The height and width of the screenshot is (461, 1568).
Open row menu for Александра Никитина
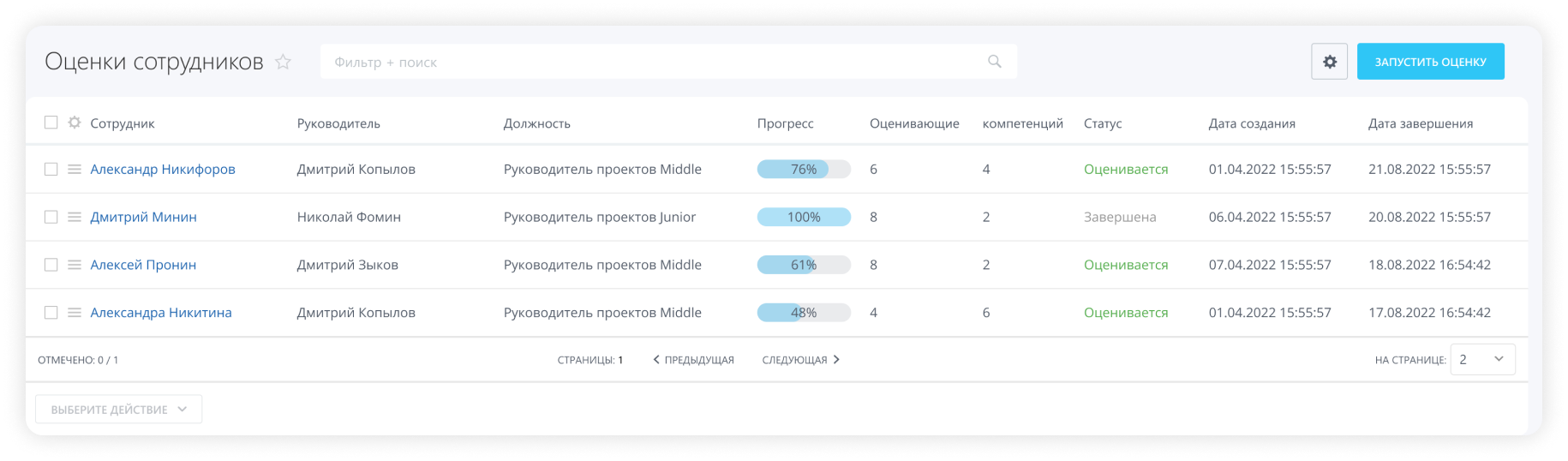click(75, 314)
